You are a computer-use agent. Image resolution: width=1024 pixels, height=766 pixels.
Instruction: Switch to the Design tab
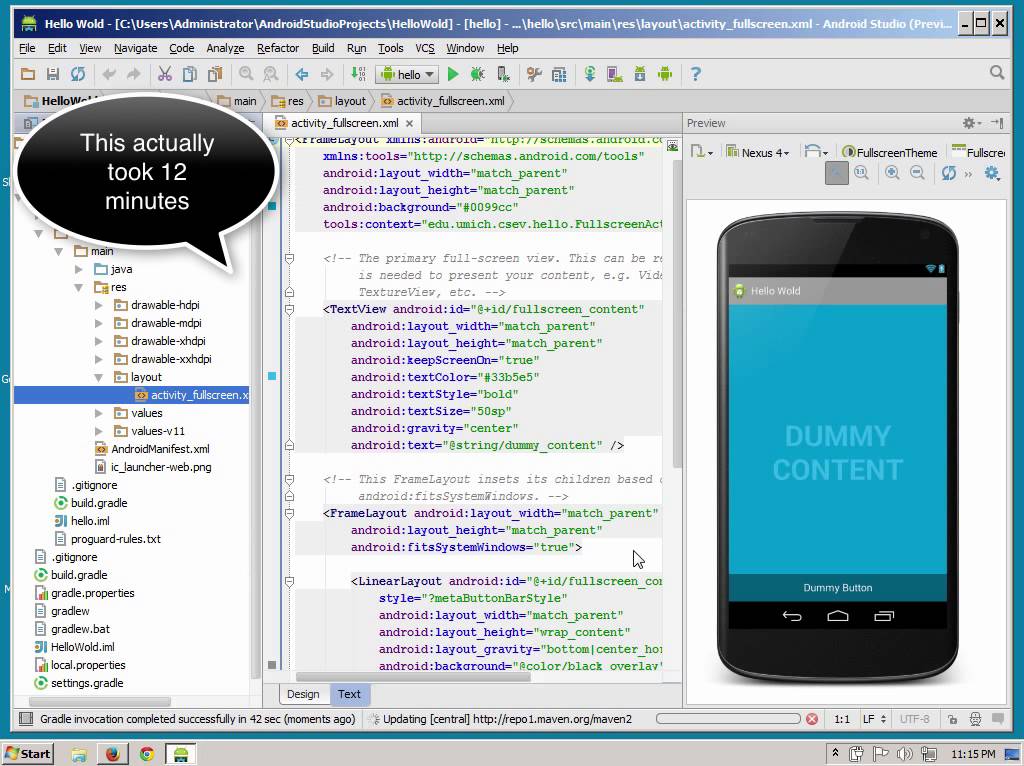(303, 694)
